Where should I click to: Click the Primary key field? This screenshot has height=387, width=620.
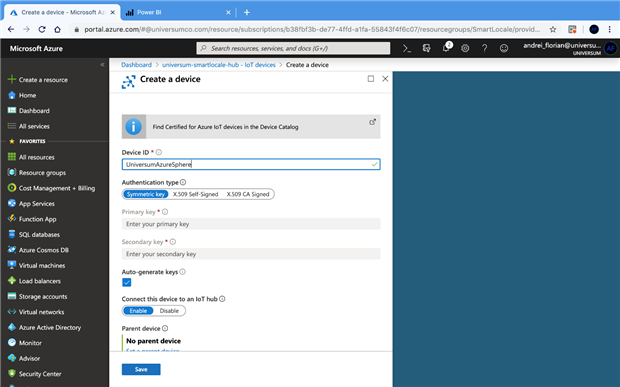(x=251, y=224)
